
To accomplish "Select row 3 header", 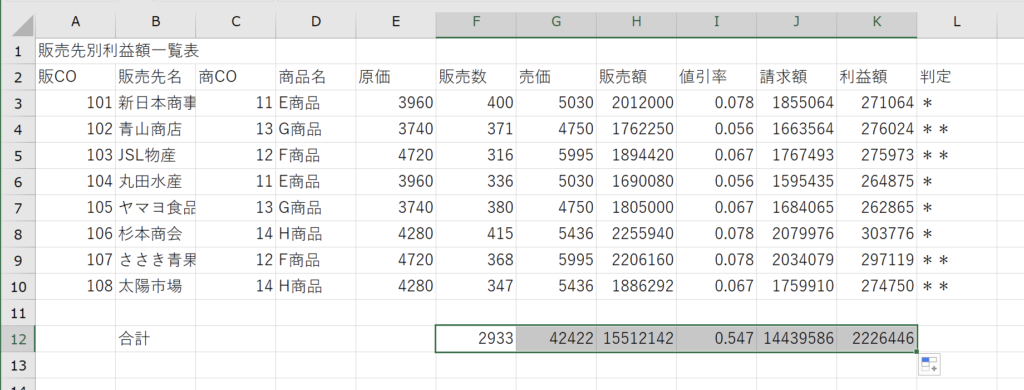I will 18,103.
